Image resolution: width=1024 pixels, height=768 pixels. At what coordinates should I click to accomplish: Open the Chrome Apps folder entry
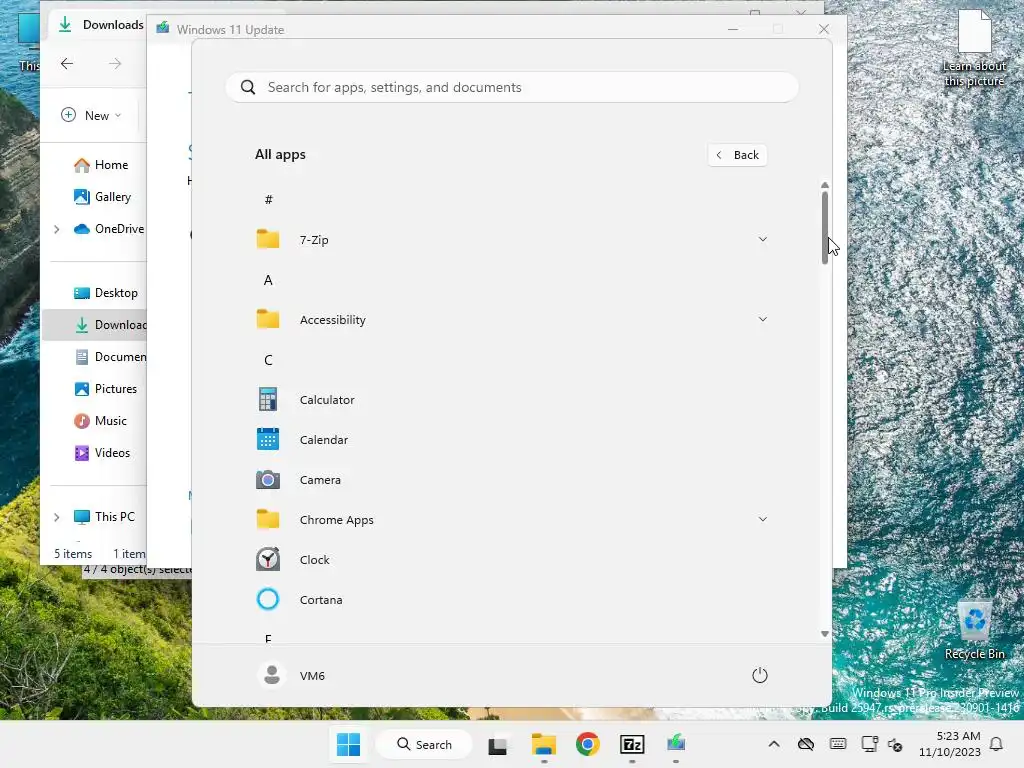511,520
